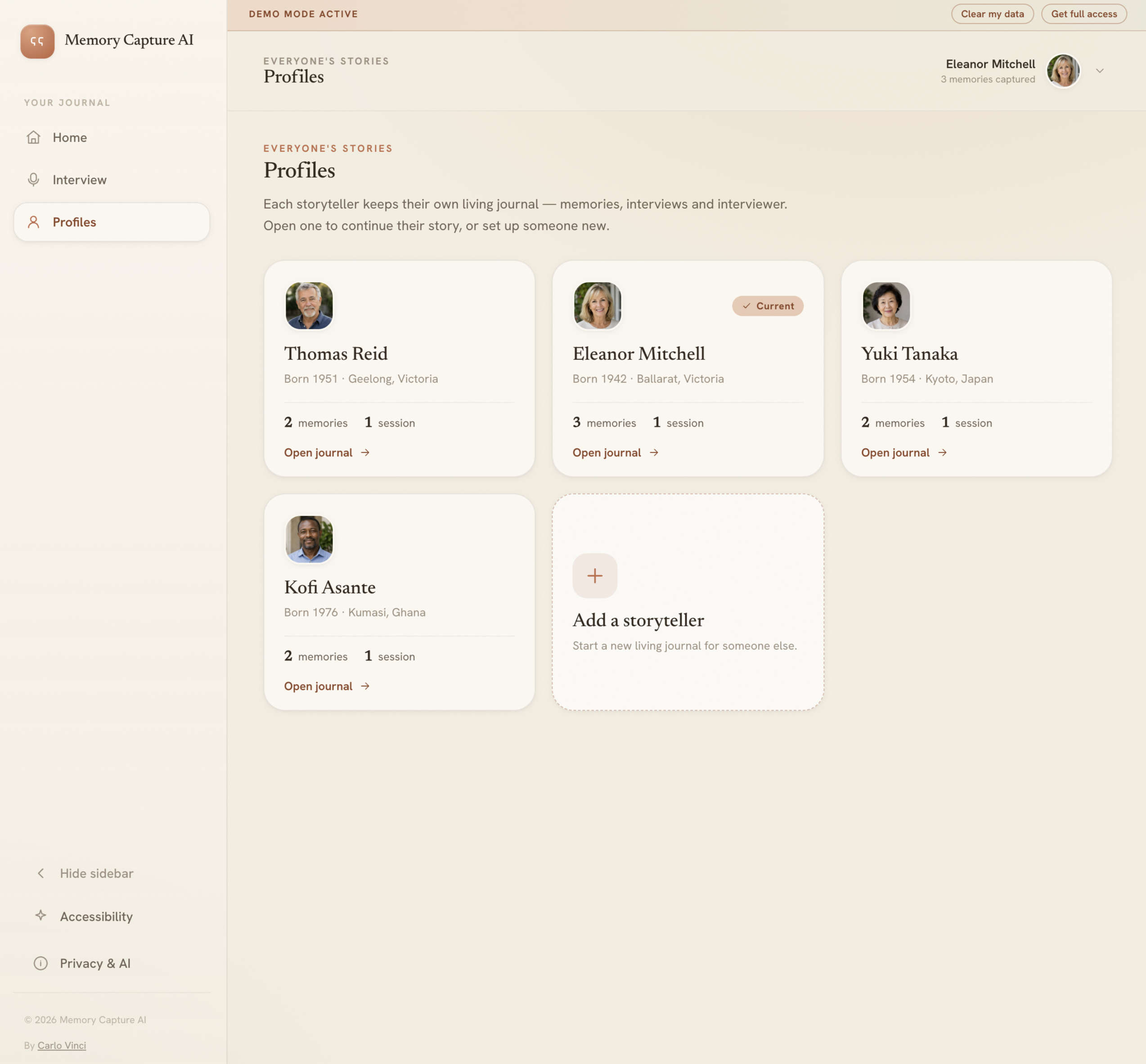The height and width of the screenshot is (1064, 1146).
Task: Open Yuki Tanaka's journal link
Action: (903, 452)
